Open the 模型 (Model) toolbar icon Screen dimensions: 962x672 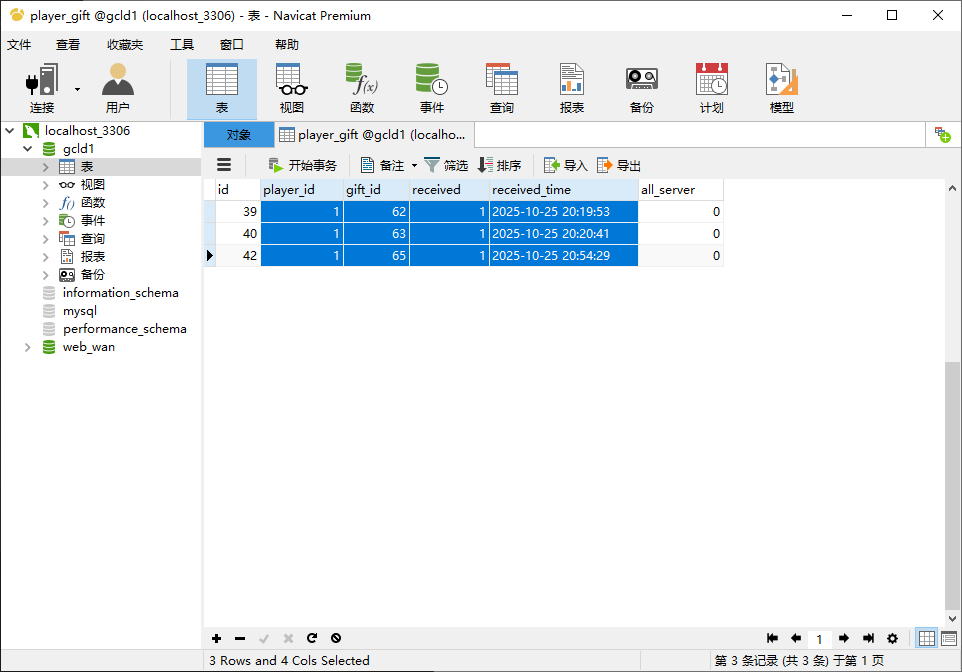tap(781, 88)
